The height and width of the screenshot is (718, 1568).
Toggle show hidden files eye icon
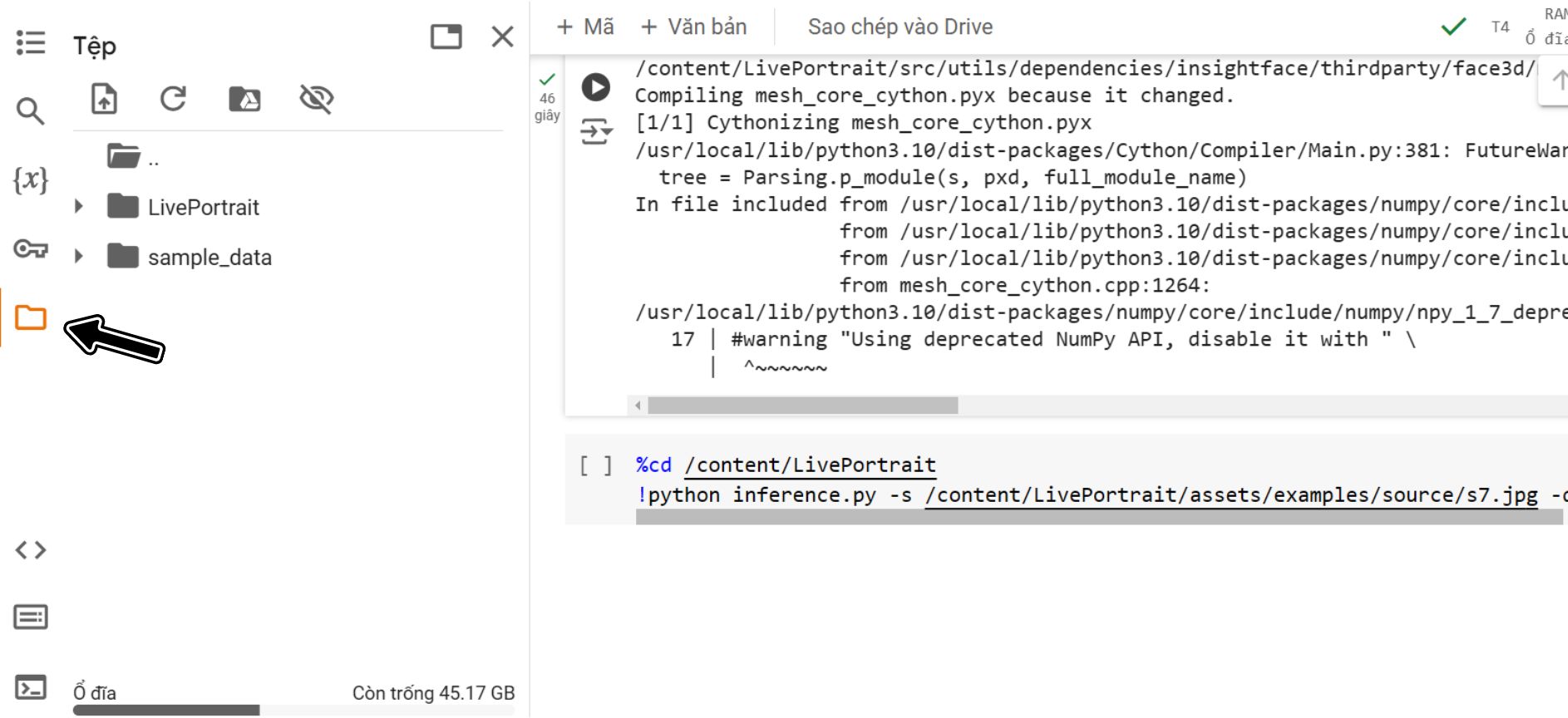317,99
